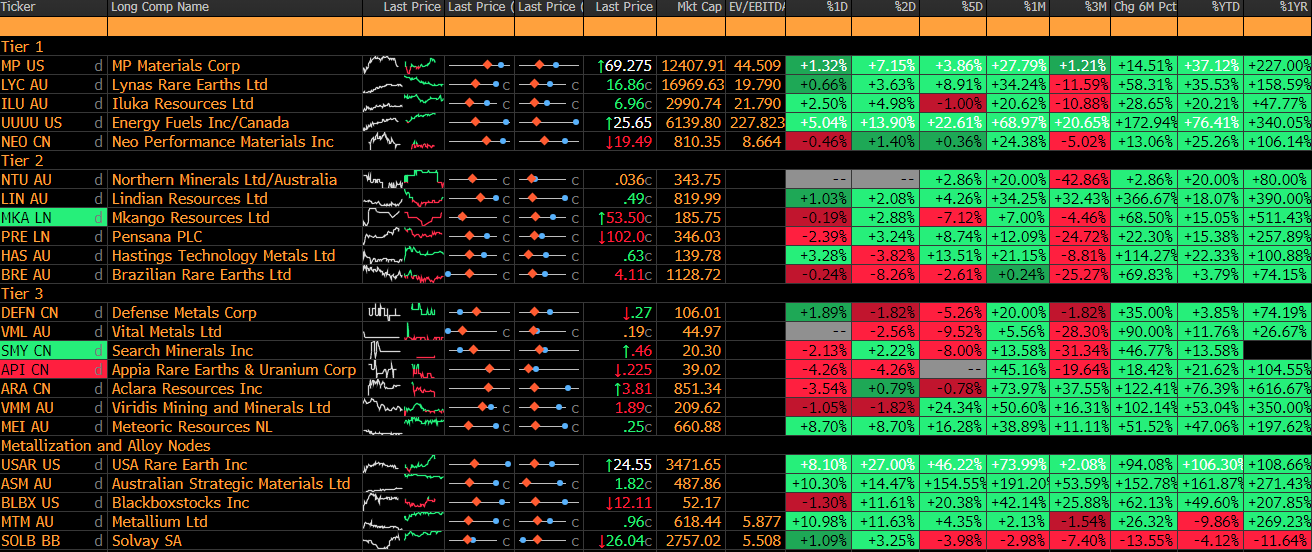Open Solvay SA sparkline chart
The image size is (1312, 552).
click(402, 541)
